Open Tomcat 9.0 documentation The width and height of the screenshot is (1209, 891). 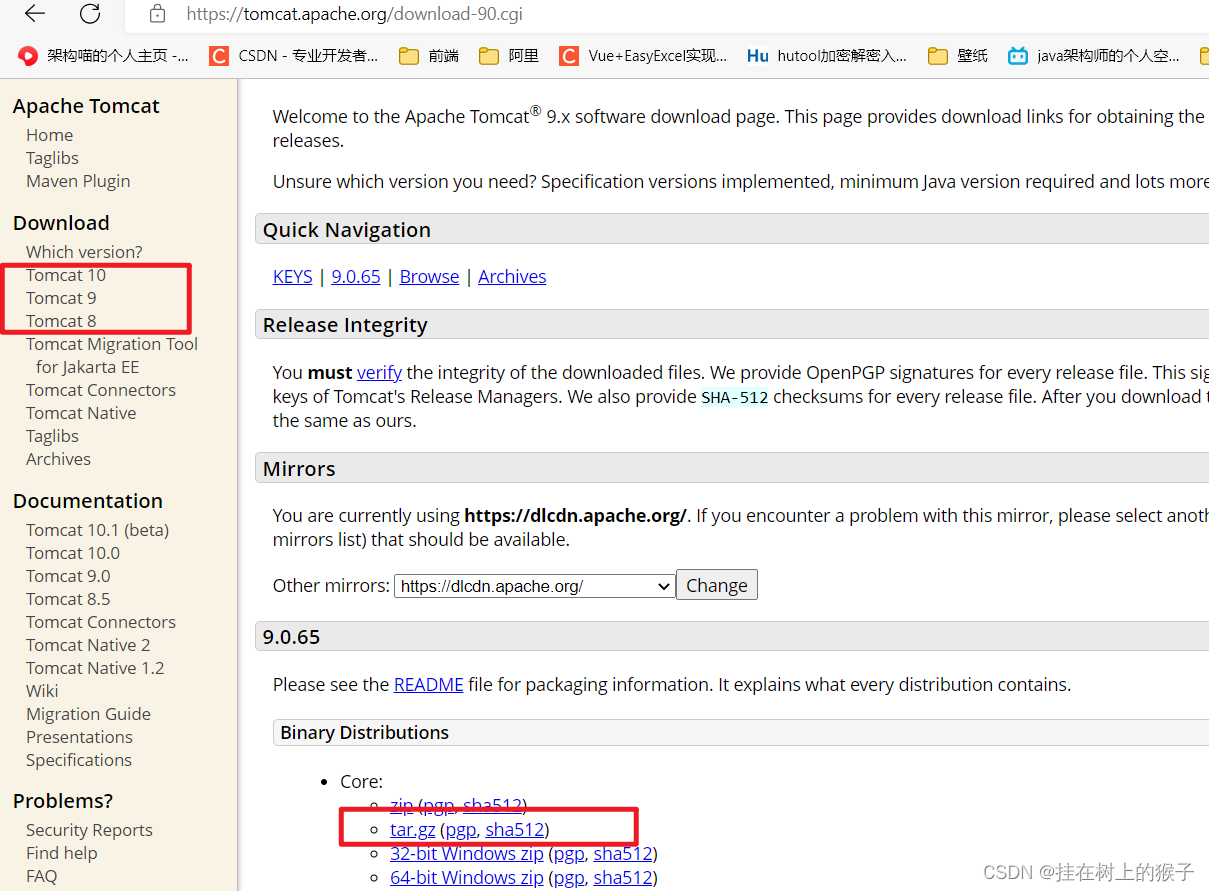click(68, 576)
